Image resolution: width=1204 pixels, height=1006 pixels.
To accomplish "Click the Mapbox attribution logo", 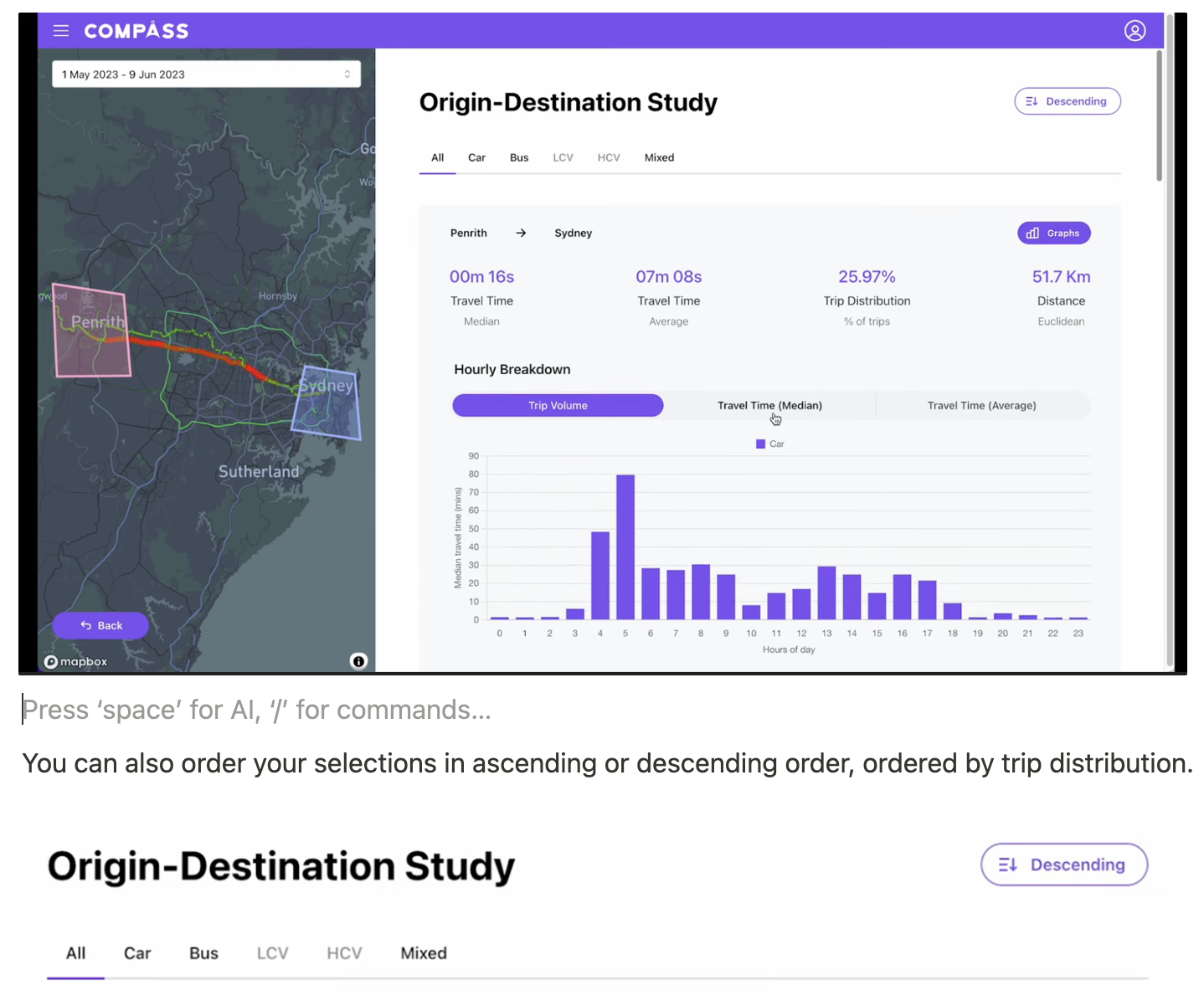I will click(x=75, y=661).
